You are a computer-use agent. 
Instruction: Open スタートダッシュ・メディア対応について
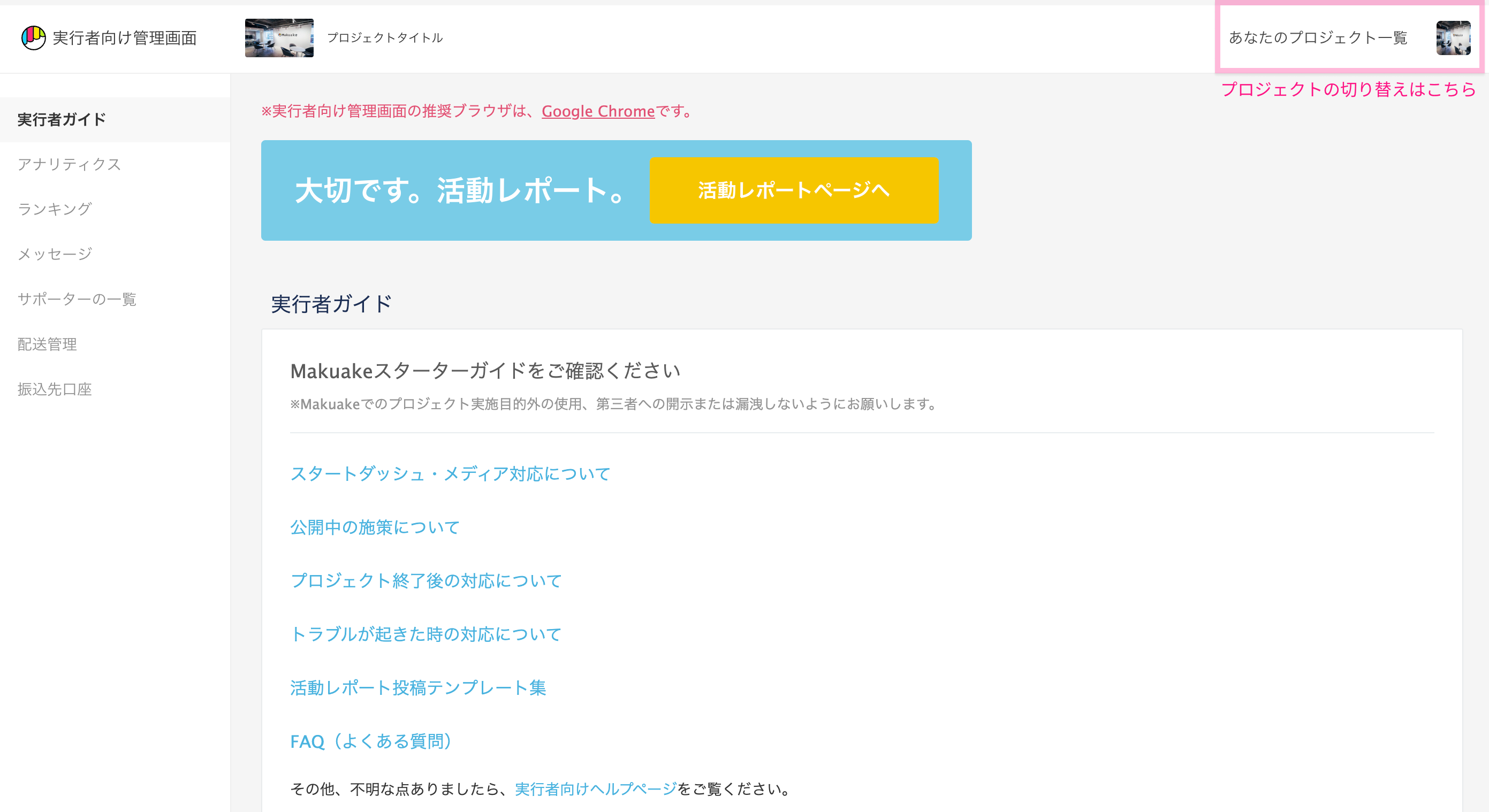[450, 473]
